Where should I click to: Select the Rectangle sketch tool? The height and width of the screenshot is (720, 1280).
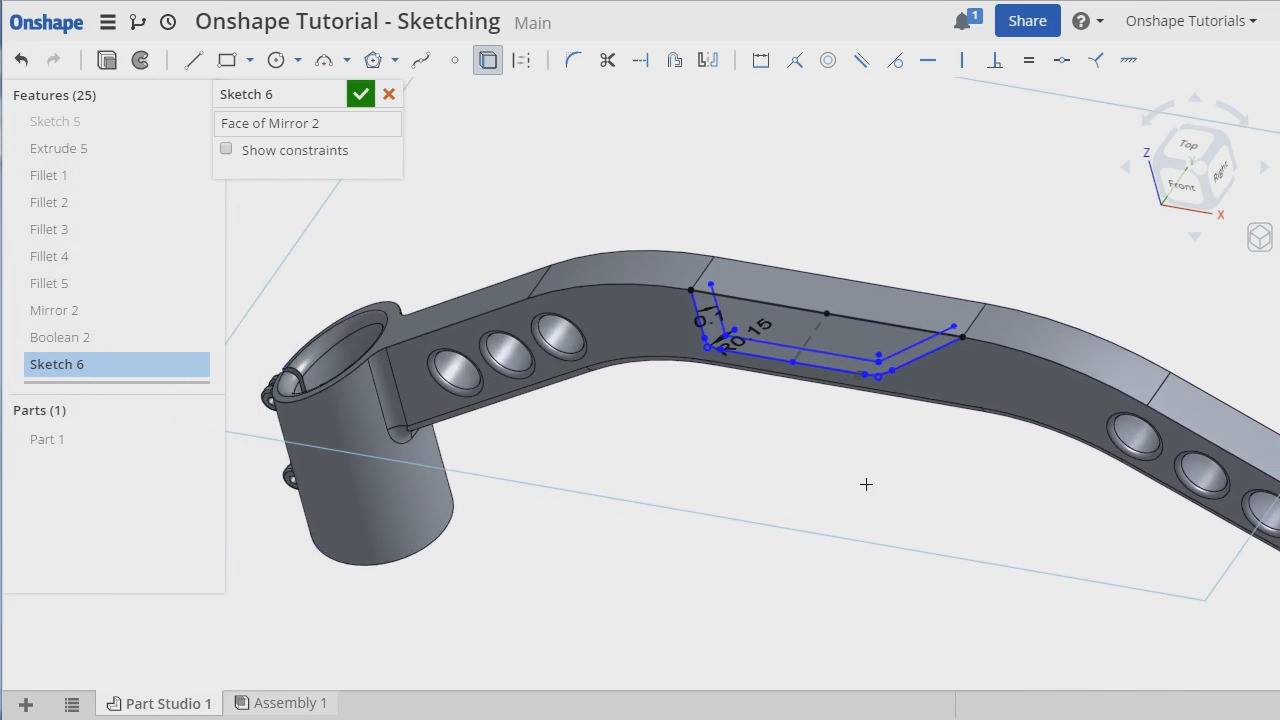[227, 60]
